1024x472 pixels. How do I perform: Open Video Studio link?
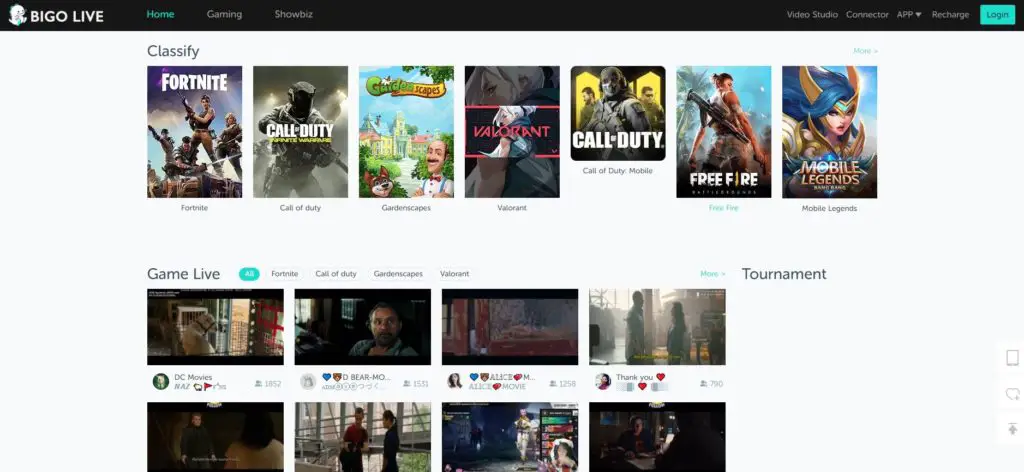pyautogui.click(x=812, y=14)
